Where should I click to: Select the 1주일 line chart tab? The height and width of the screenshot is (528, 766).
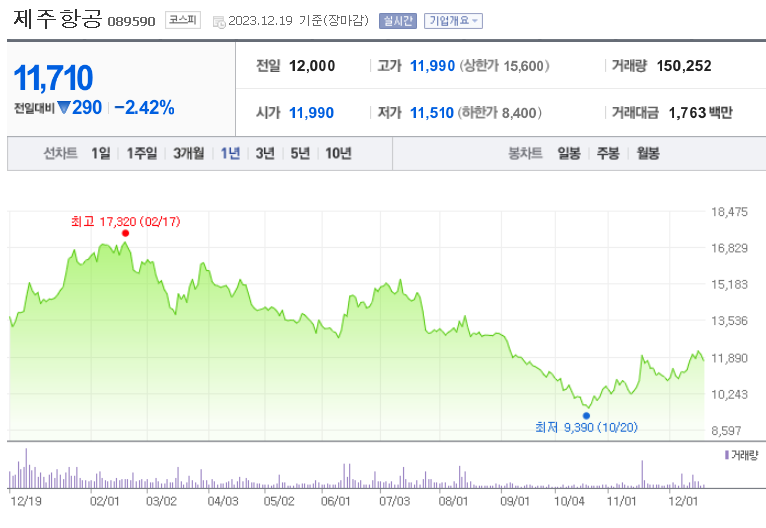point(142,153)
